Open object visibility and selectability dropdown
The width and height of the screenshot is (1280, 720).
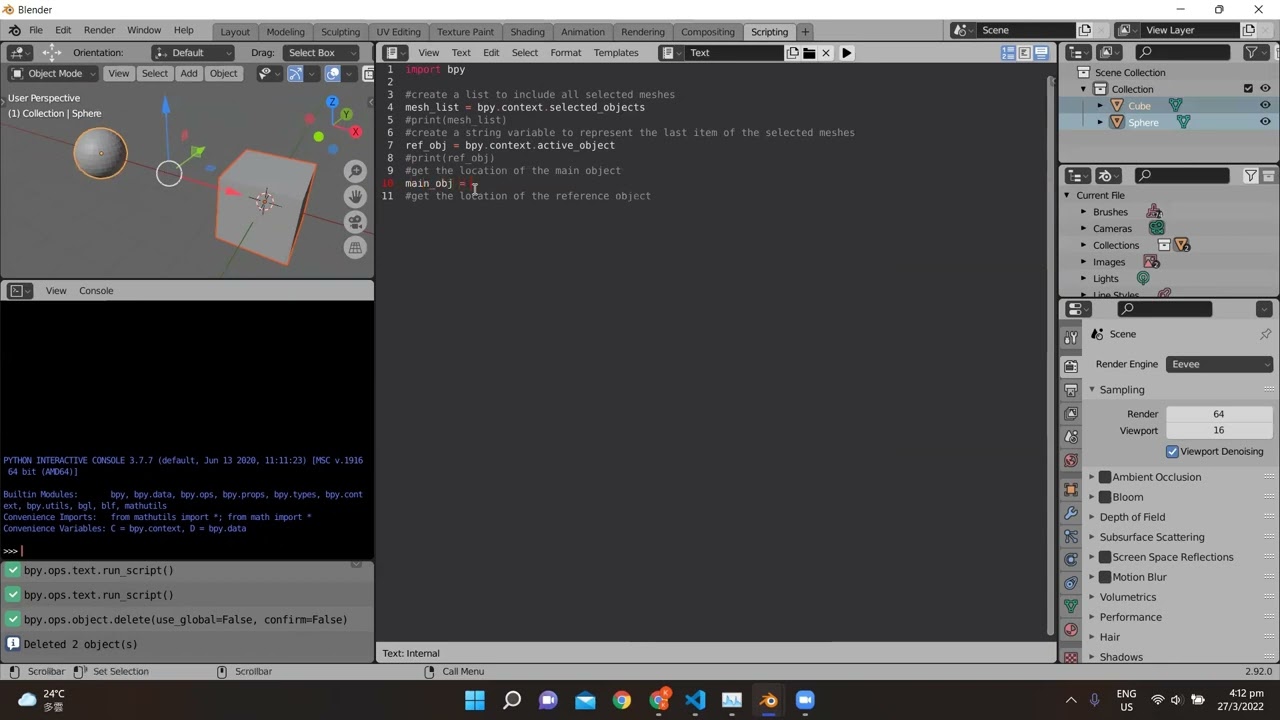coord(268,73)
